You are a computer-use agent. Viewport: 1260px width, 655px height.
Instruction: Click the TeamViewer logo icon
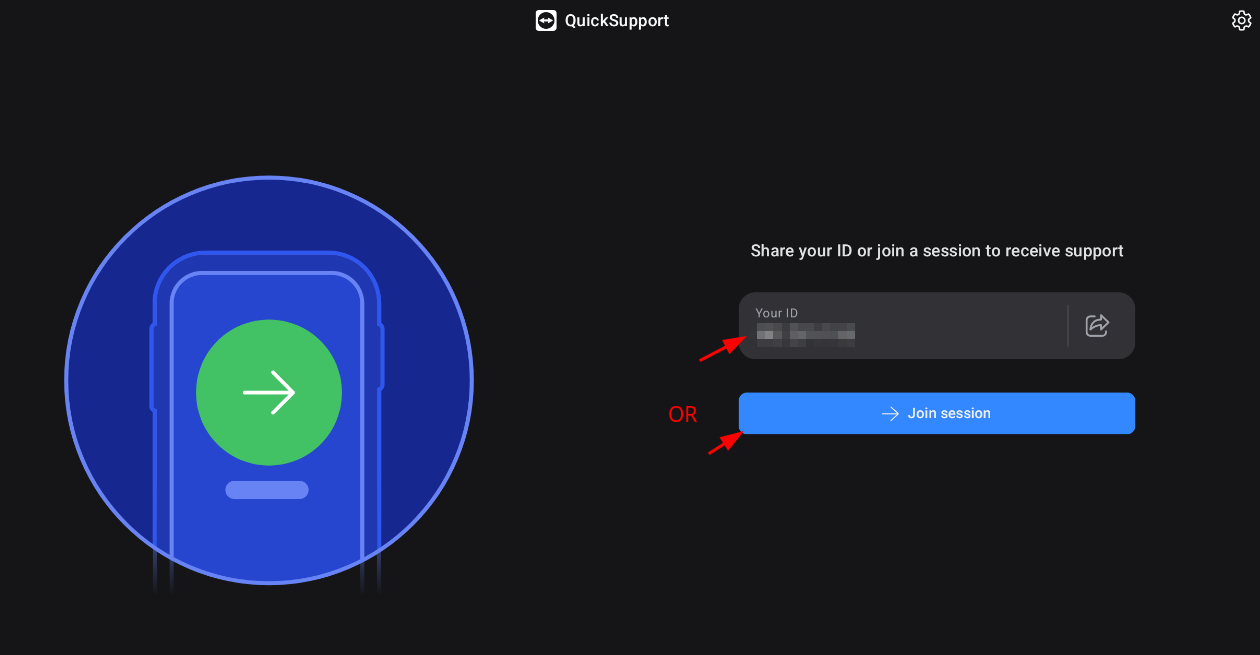546,20
